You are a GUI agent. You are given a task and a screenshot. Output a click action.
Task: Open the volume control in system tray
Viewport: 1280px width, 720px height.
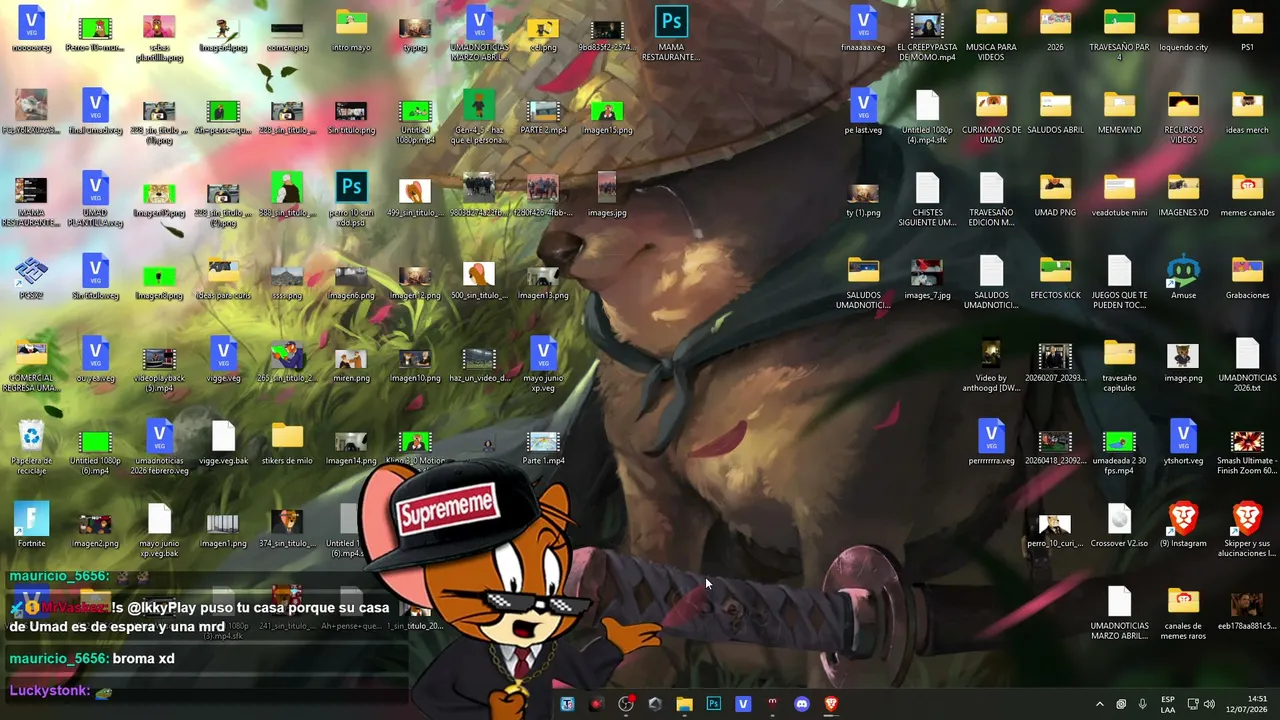(x=1209, y=704)
